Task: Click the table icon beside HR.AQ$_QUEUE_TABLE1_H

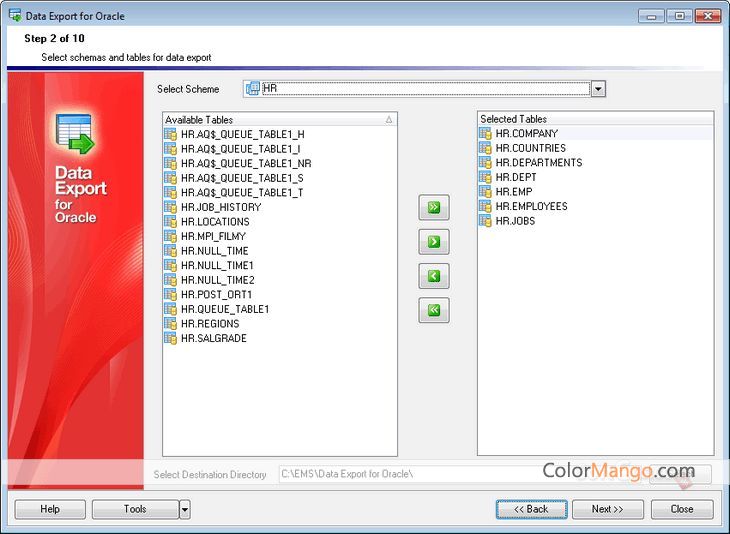Action: (170, 135)
